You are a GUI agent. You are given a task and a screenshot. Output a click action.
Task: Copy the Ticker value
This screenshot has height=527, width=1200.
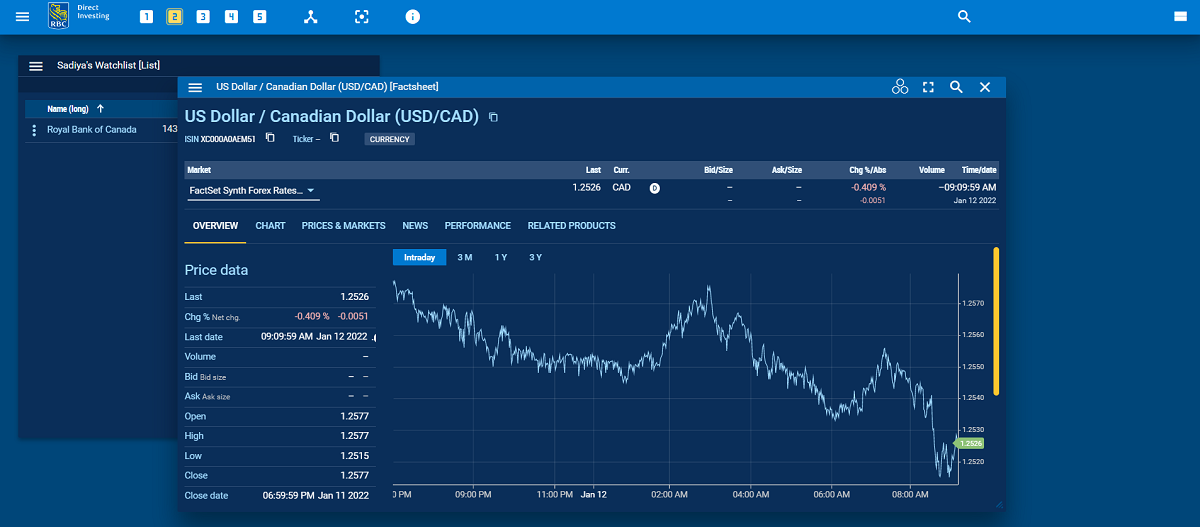pos(334,138)
